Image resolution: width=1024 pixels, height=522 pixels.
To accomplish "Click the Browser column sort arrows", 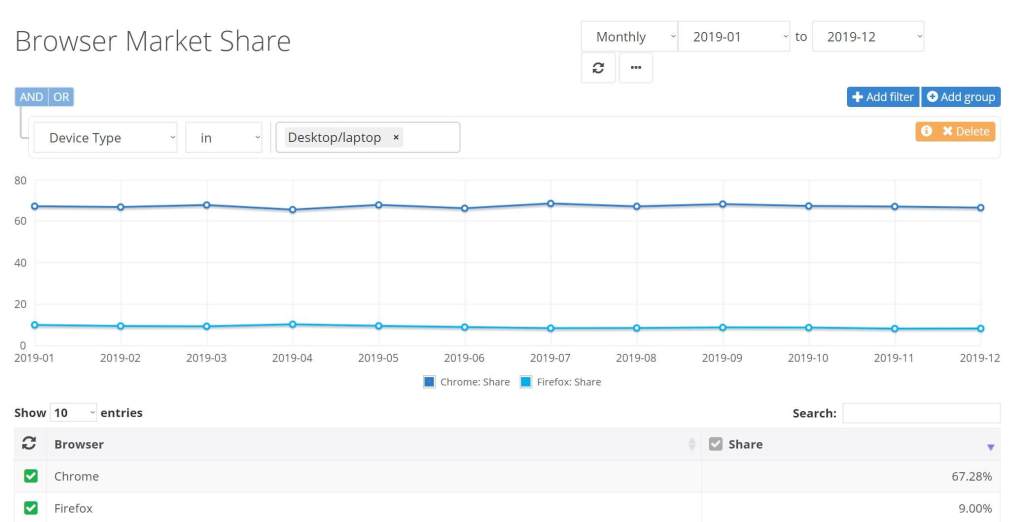I will [x=691, y=445].
